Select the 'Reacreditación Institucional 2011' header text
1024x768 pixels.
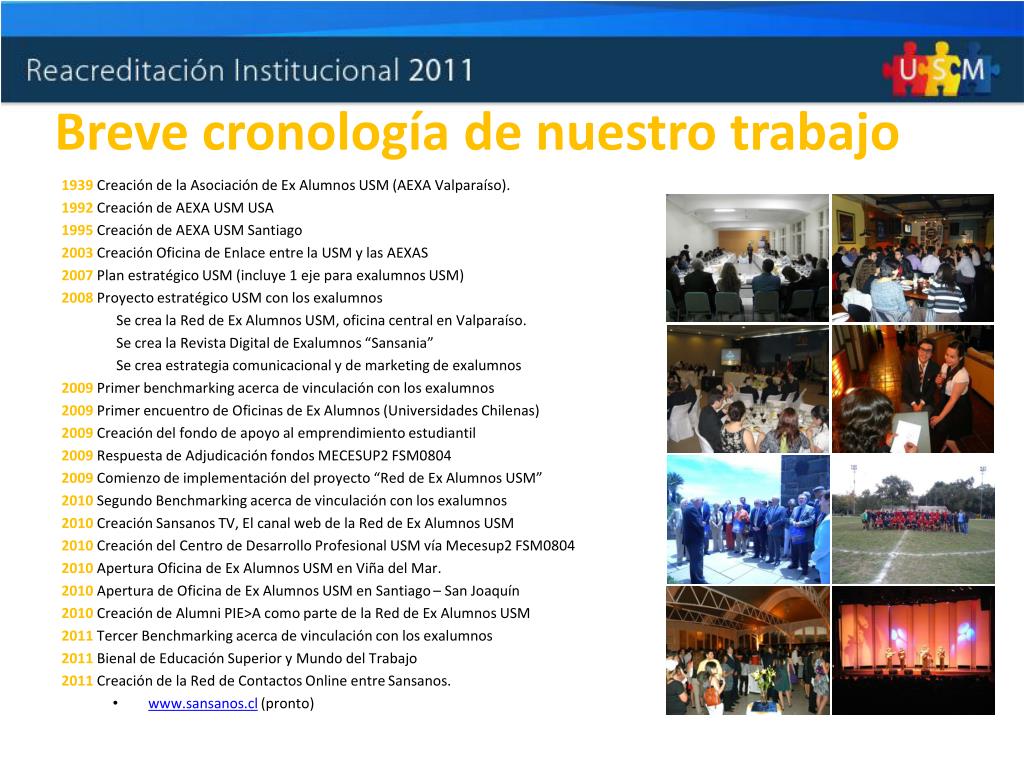click(x=249, y=70)
